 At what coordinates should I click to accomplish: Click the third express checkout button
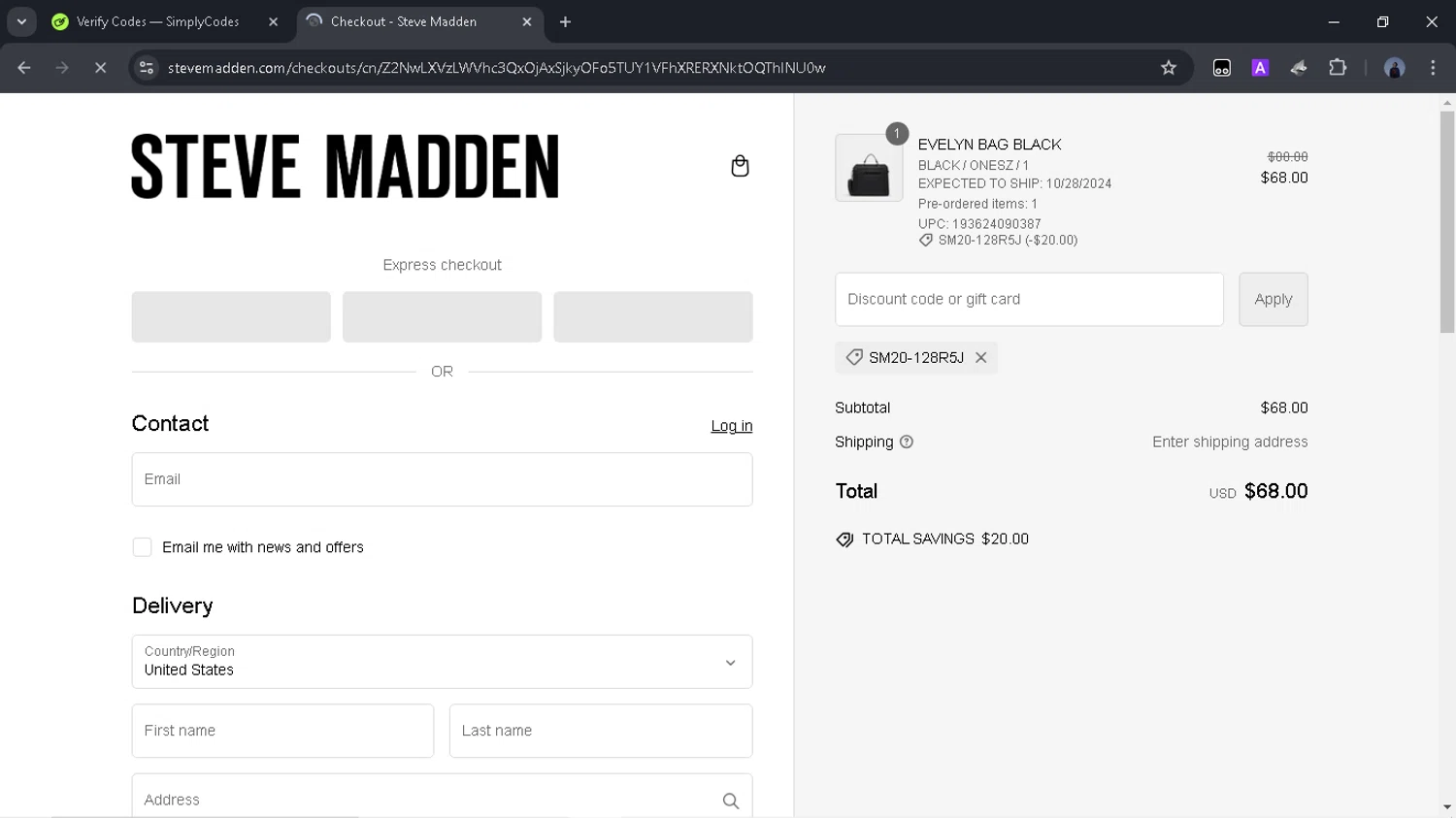tap(652, 316)
